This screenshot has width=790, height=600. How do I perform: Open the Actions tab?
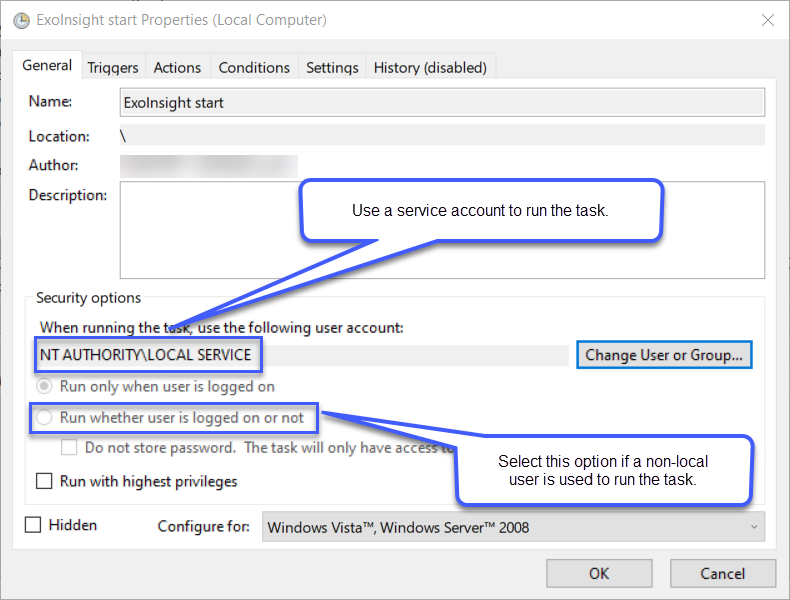[177, 68]
